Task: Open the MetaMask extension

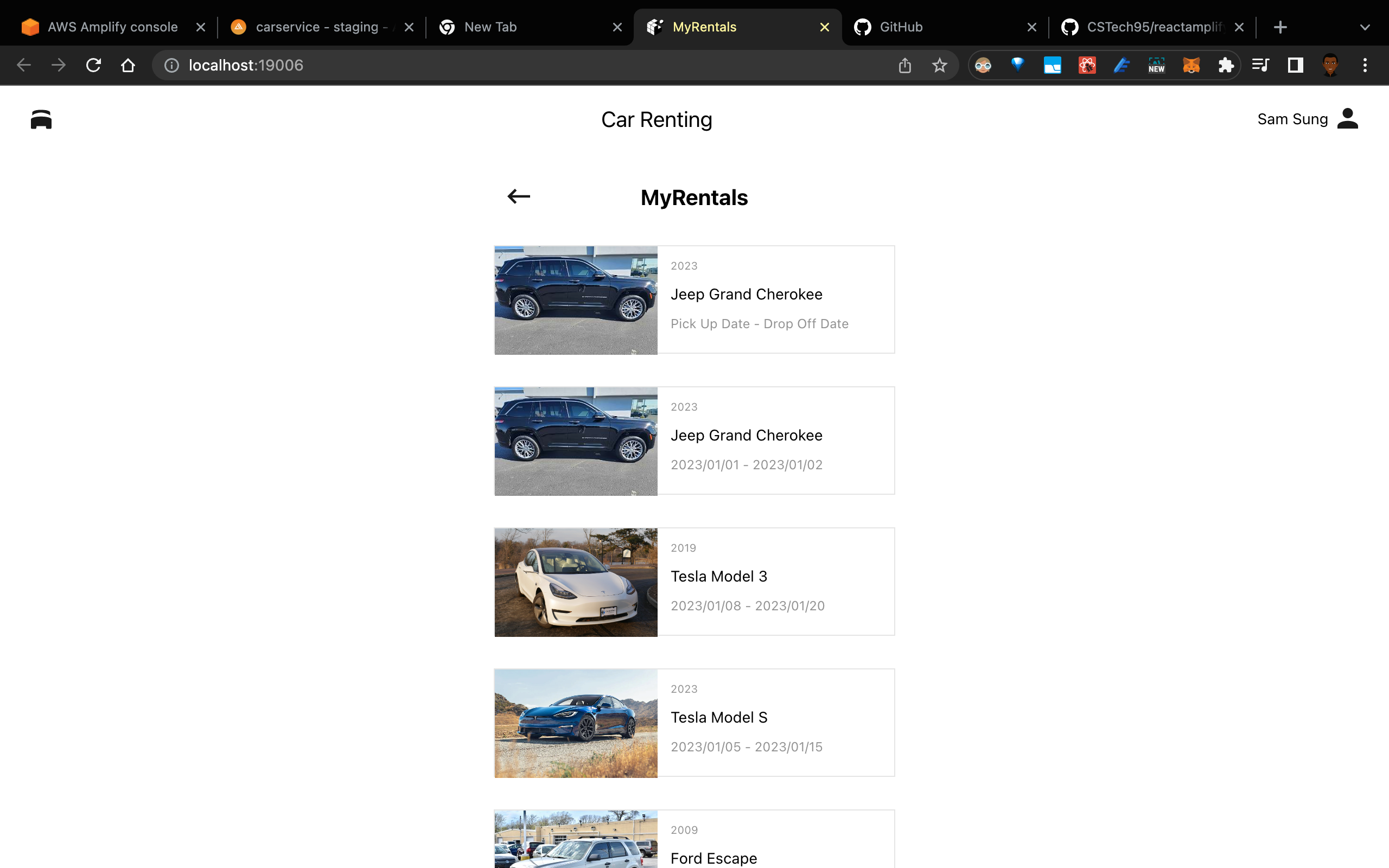Action: 1192,65
